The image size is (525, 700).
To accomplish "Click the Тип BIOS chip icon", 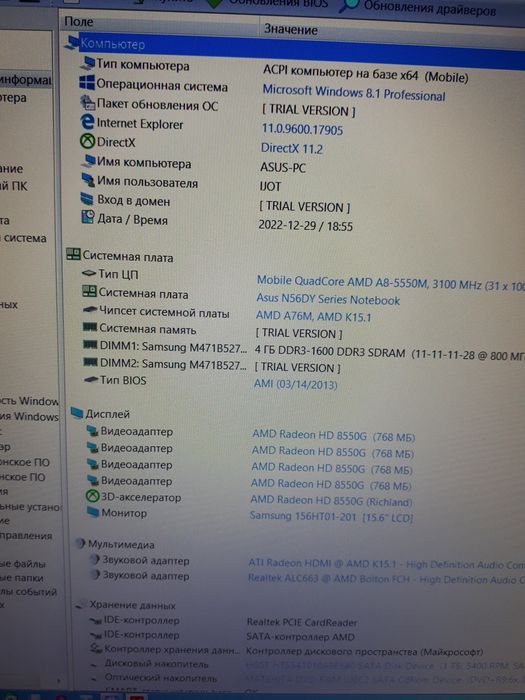I will [91, 379].
